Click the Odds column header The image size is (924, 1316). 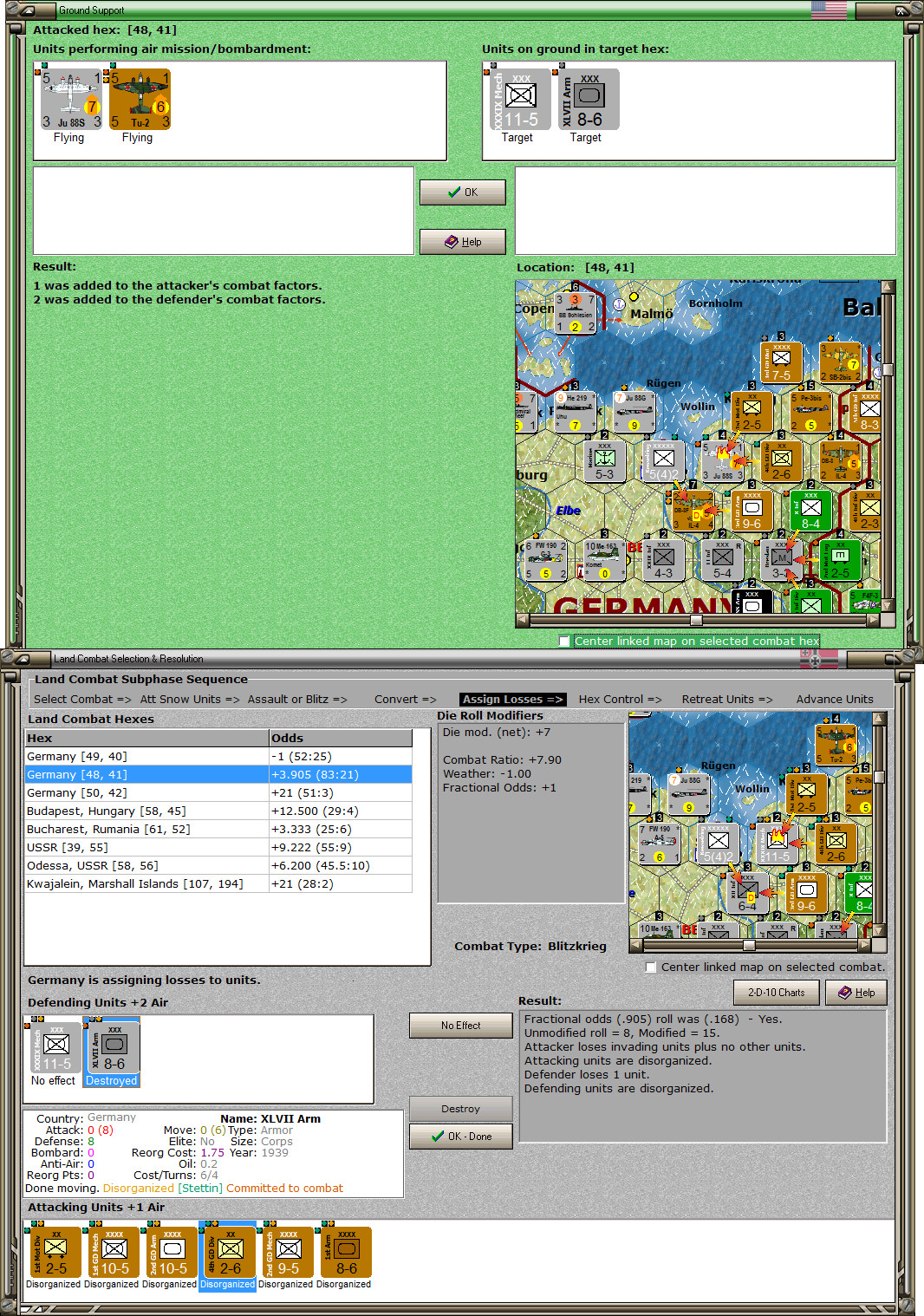[x=341, y=738]
